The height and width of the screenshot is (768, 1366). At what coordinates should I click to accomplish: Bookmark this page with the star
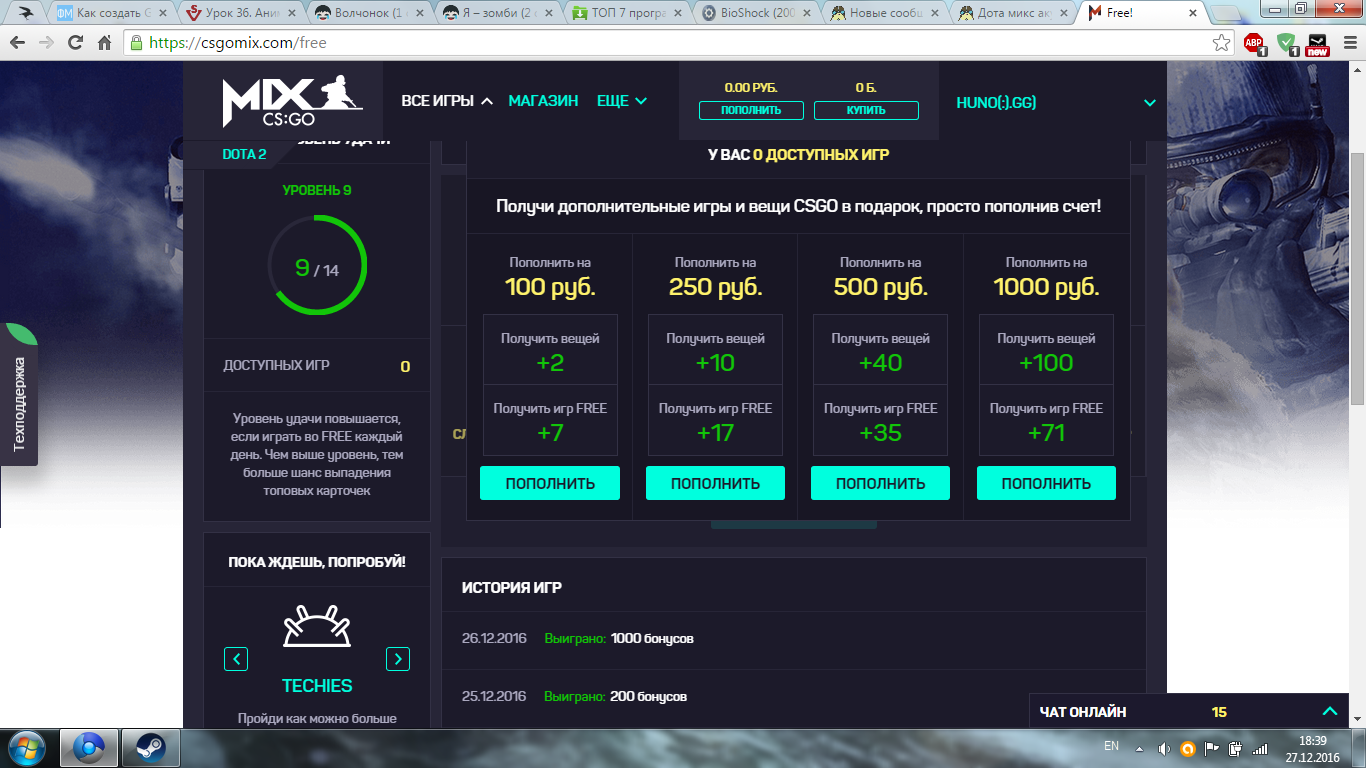(x=1221, y=43)
